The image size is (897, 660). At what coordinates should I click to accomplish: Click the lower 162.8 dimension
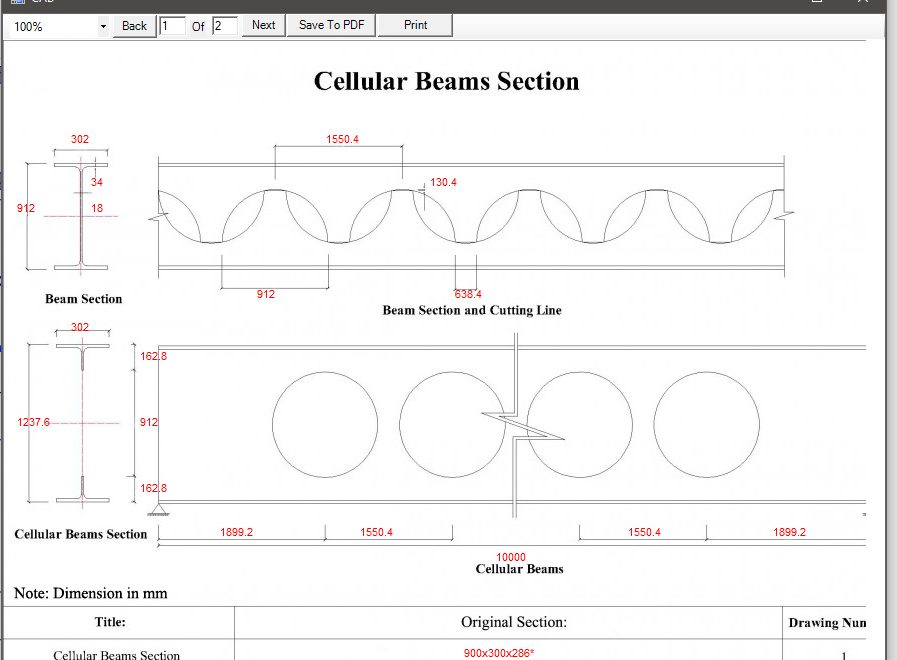[154, 488]
